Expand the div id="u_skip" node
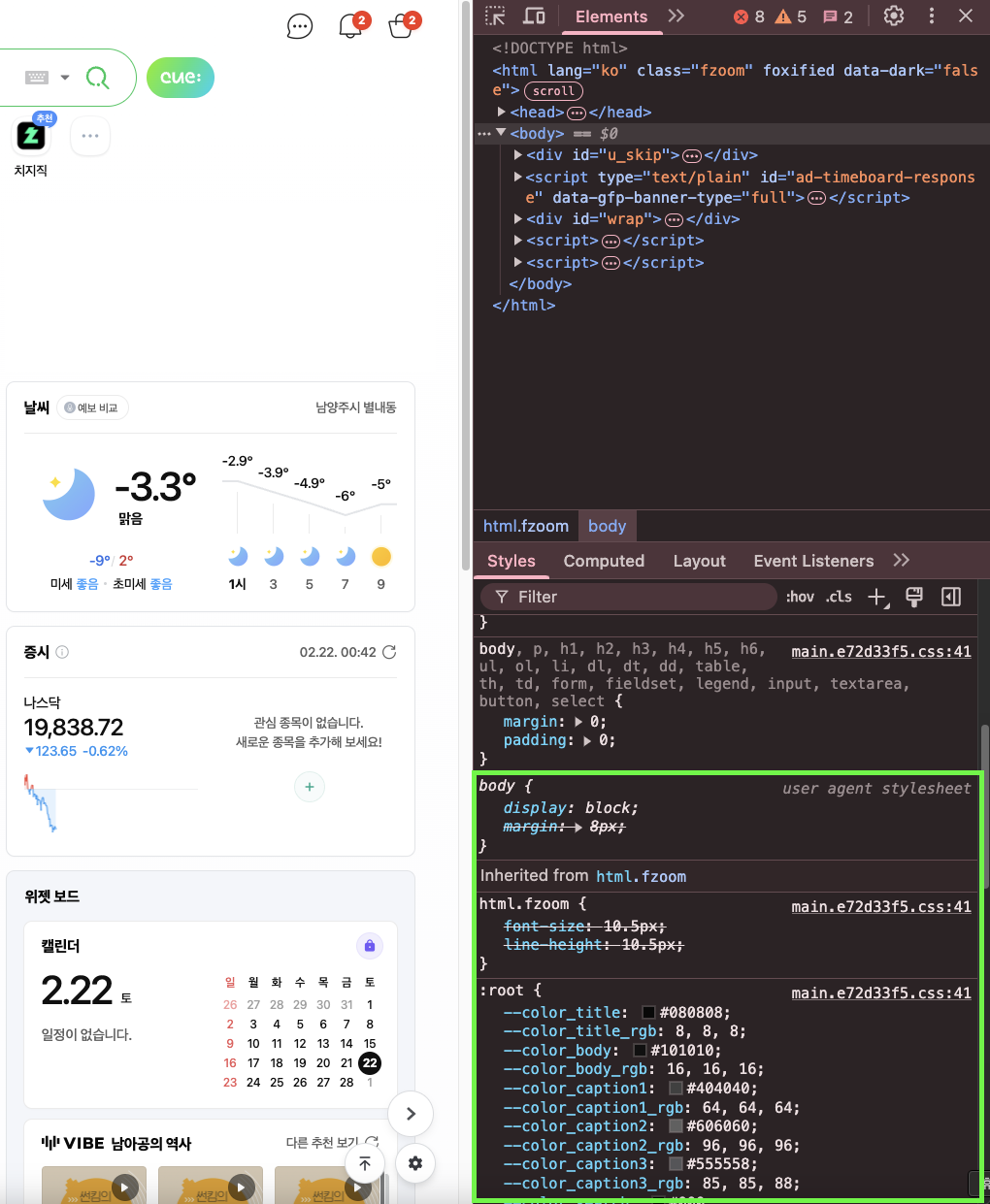 point(518,155)
